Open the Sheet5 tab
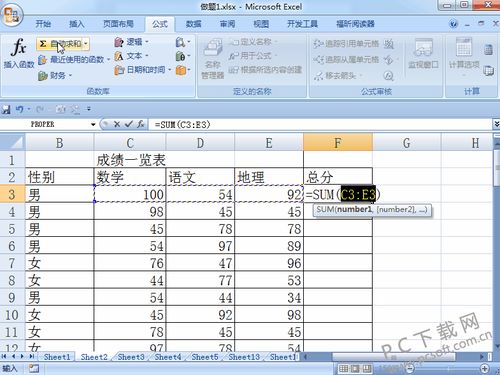The width and height of the screenshot is (500, 375). [x=205, y=357]
